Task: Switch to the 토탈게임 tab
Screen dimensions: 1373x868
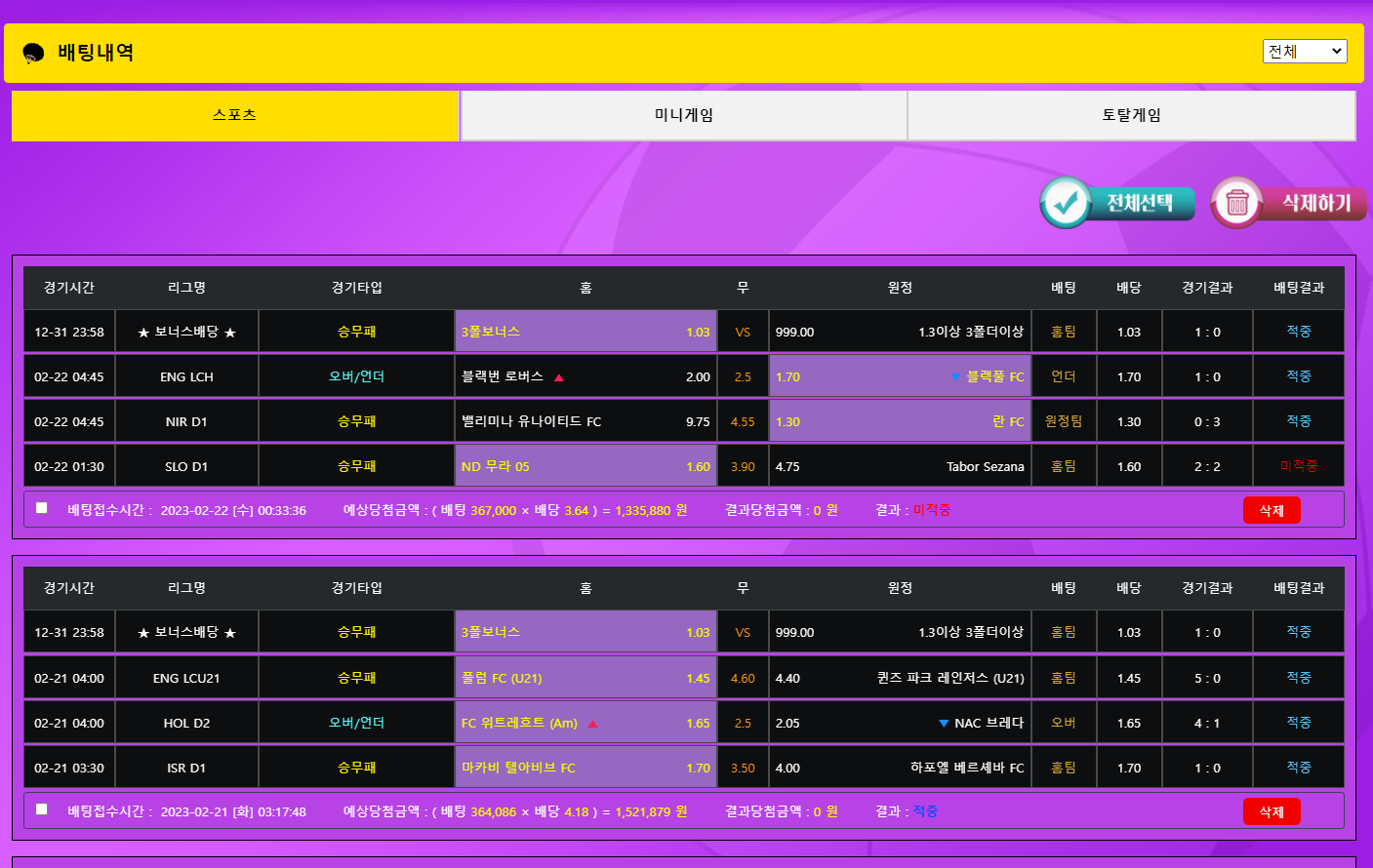Action: (1131, 115)
